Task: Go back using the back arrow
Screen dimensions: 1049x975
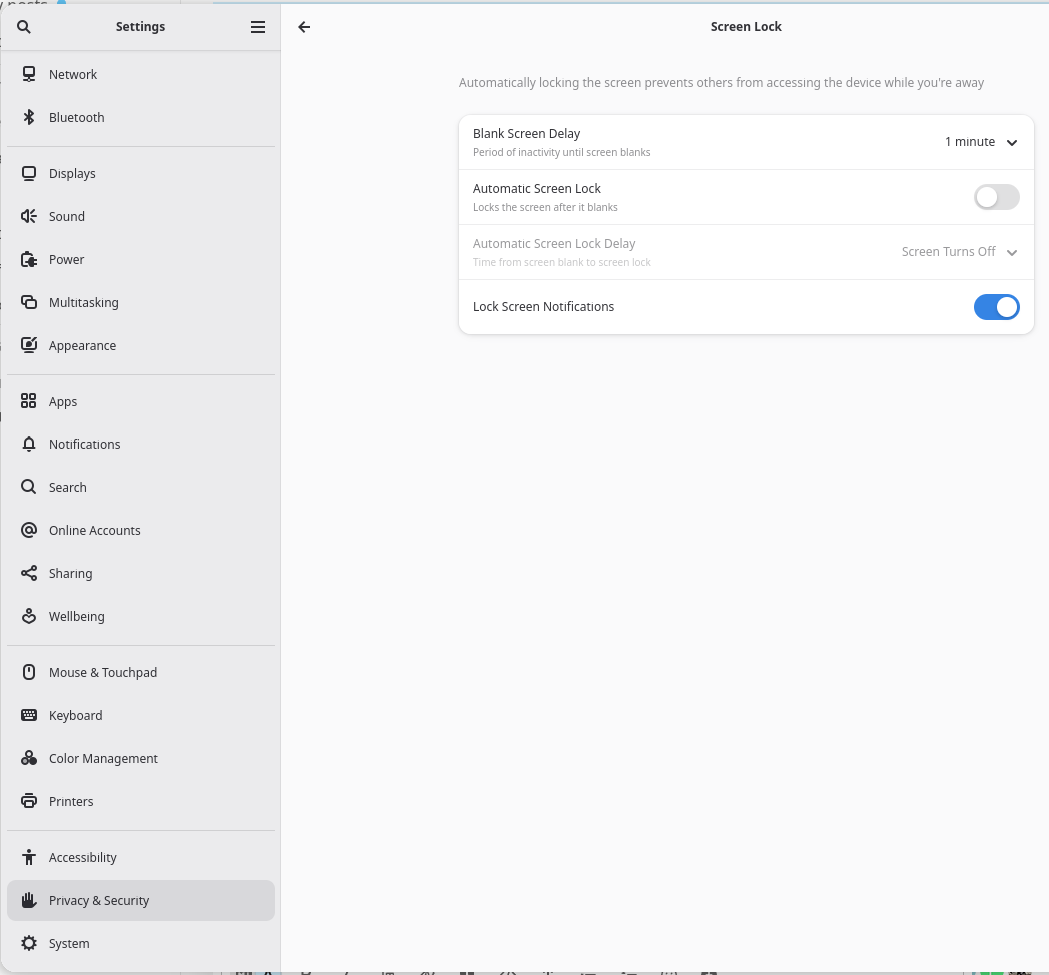Action: 304,27
